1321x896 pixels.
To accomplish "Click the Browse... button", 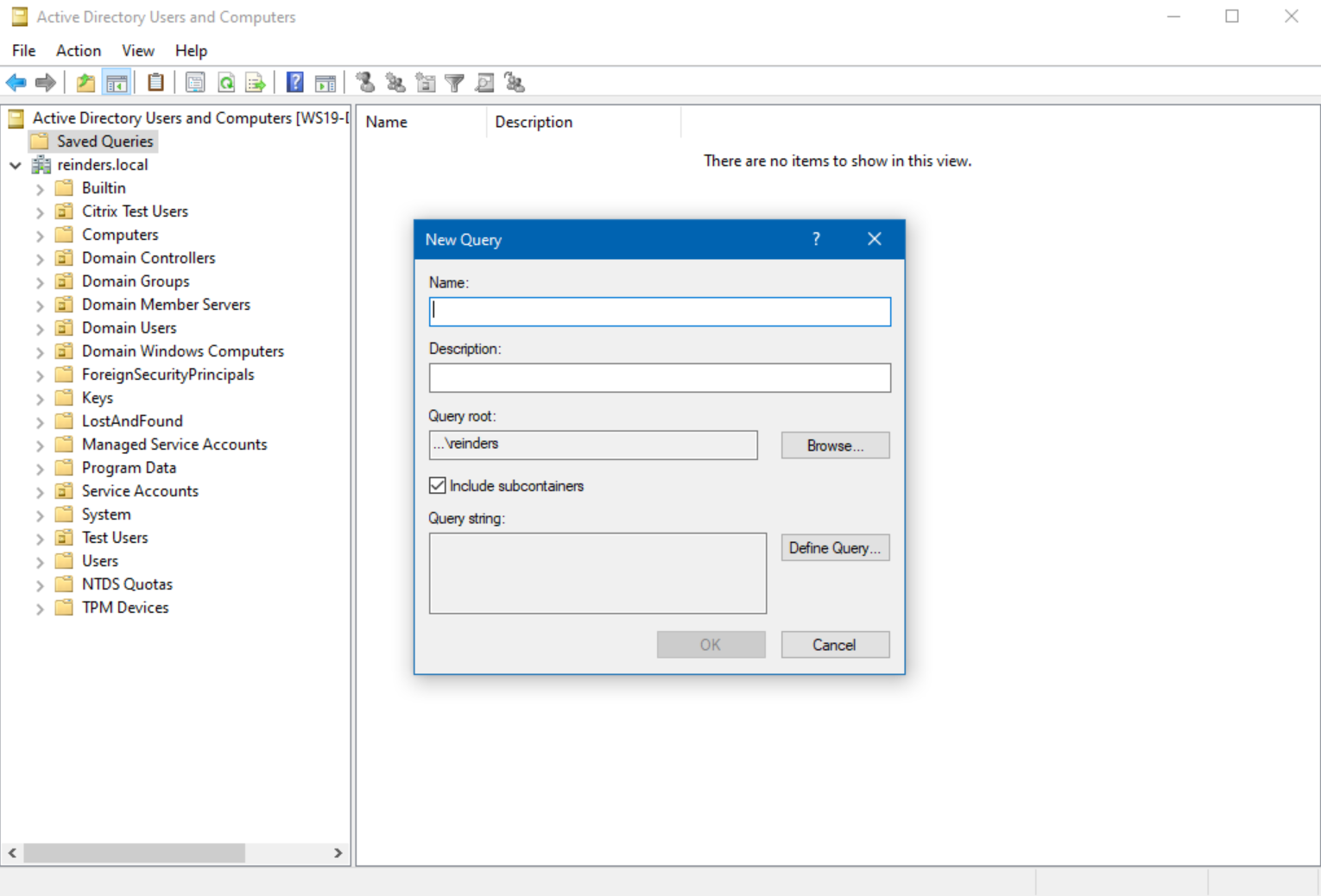I will click(x=834, y=445).
